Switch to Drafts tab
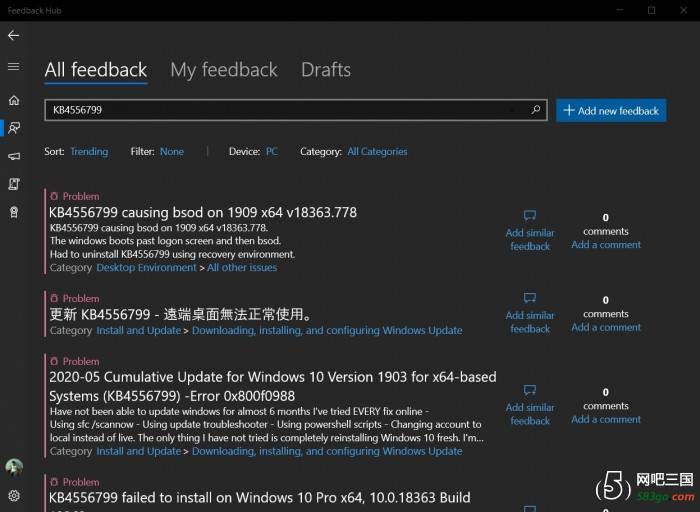 pos(326,70)
